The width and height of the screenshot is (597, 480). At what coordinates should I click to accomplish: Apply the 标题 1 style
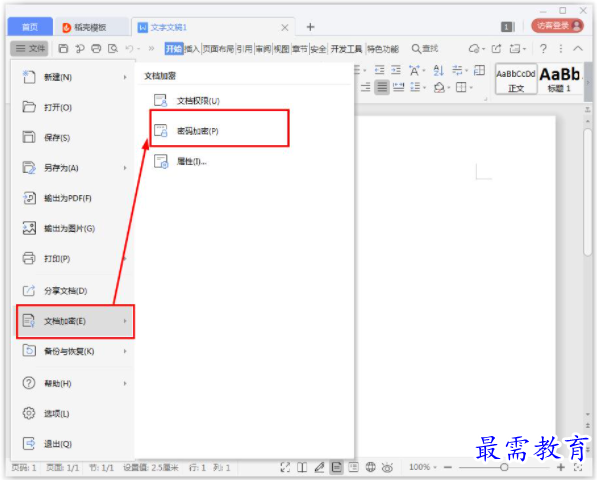coord(559,79)
